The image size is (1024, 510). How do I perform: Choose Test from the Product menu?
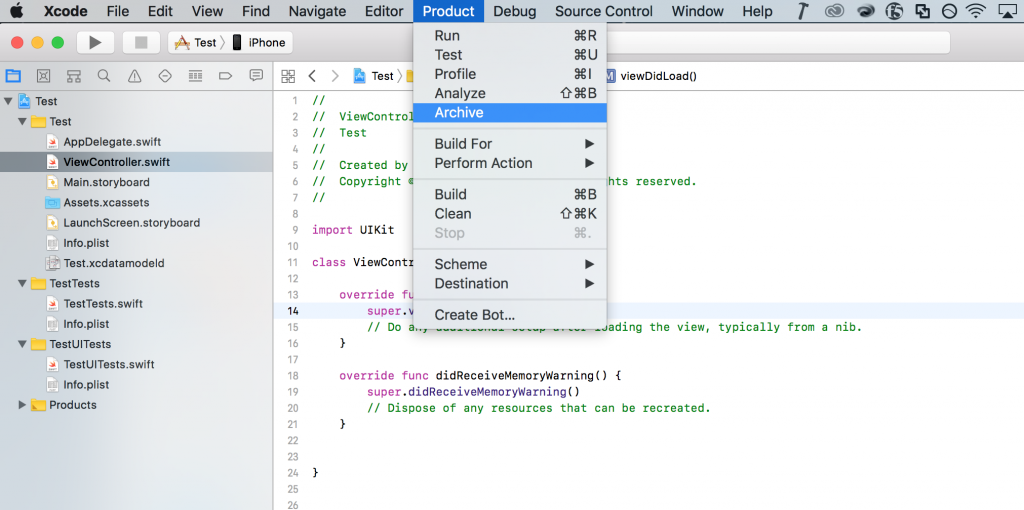[x=510, y=55]
